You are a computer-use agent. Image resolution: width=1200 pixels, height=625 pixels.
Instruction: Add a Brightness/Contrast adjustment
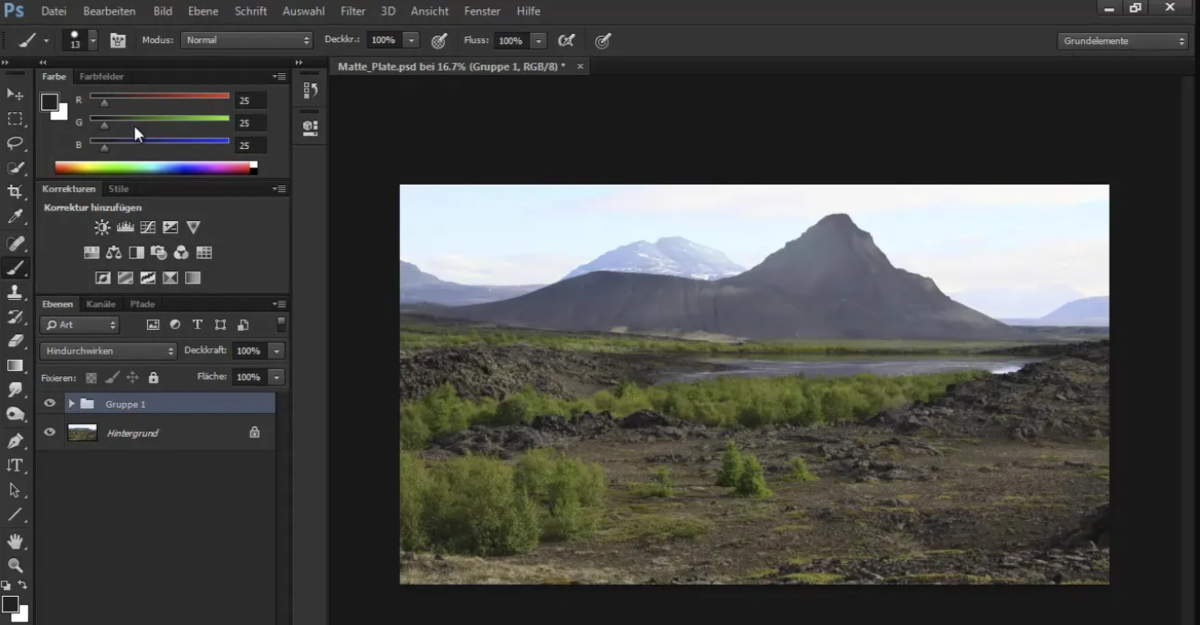(102, 228)
